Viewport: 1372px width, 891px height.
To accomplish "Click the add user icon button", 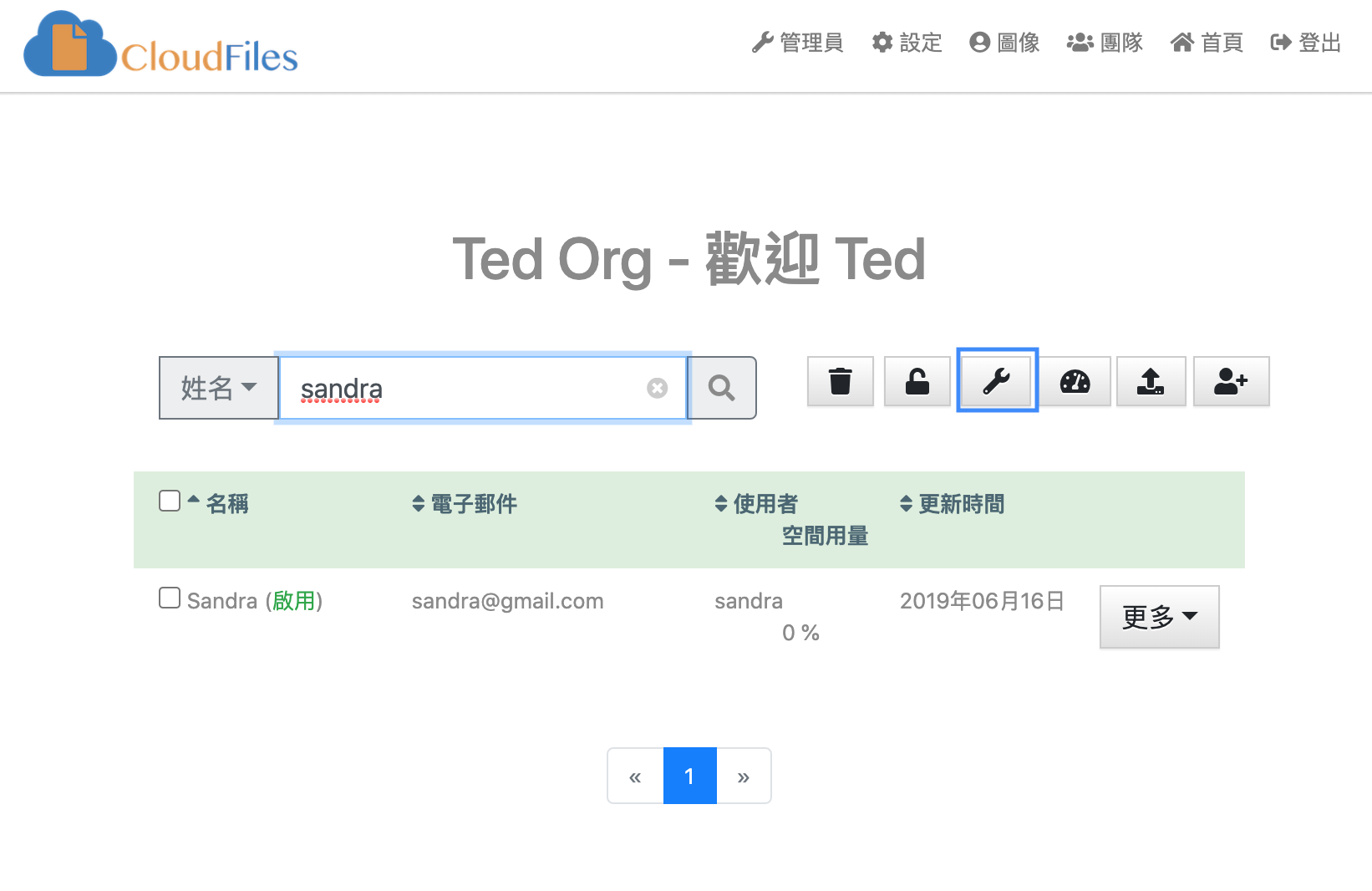I will pos(1230,381).
